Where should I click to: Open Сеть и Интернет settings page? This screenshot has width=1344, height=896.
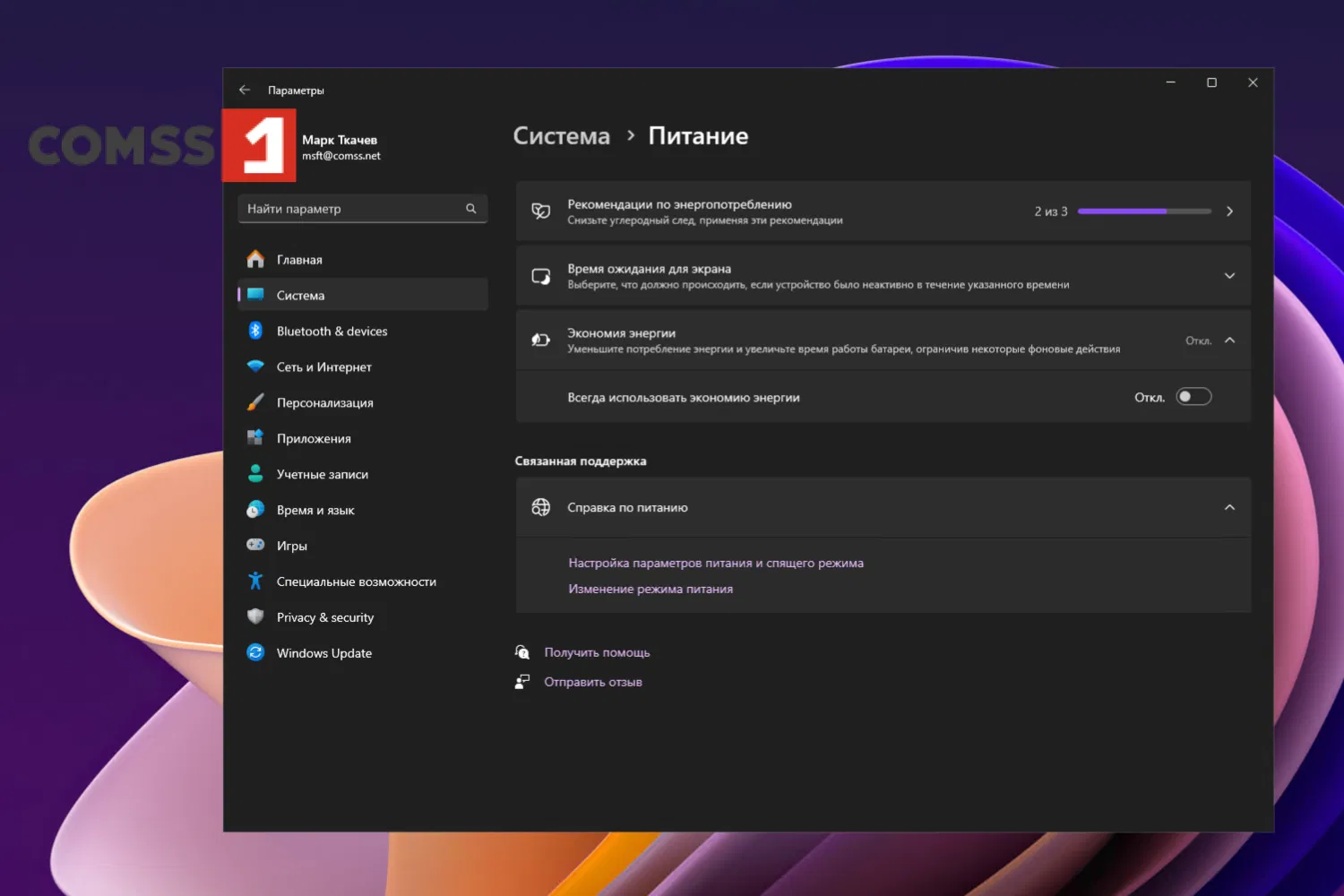[323, 366]
